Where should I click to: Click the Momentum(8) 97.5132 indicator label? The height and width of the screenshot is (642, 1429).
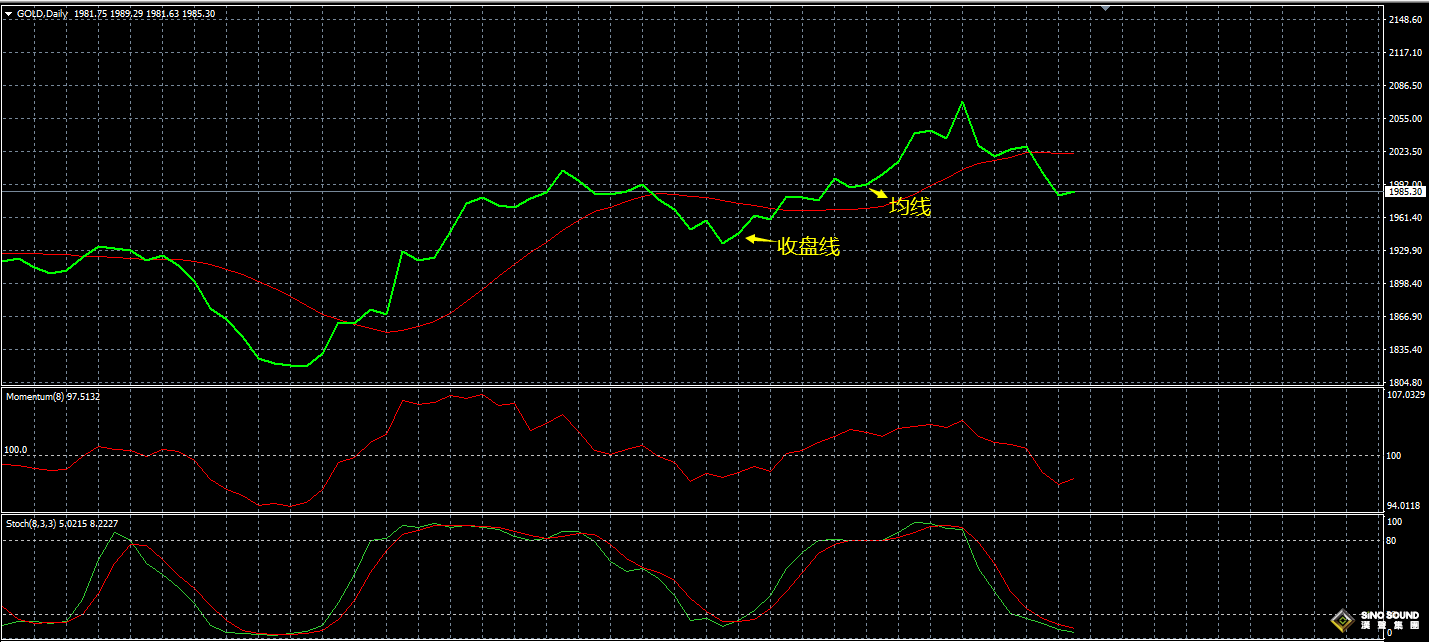coord(53,397)
